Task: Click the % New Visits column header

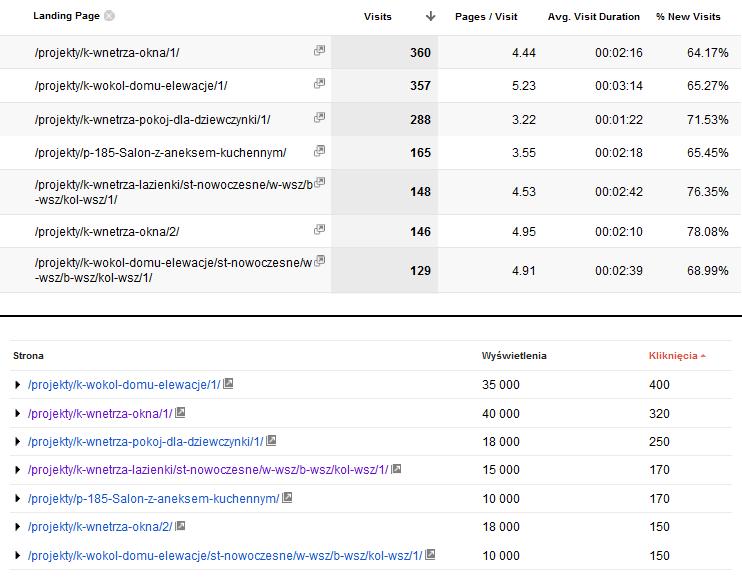Action: 688,17
